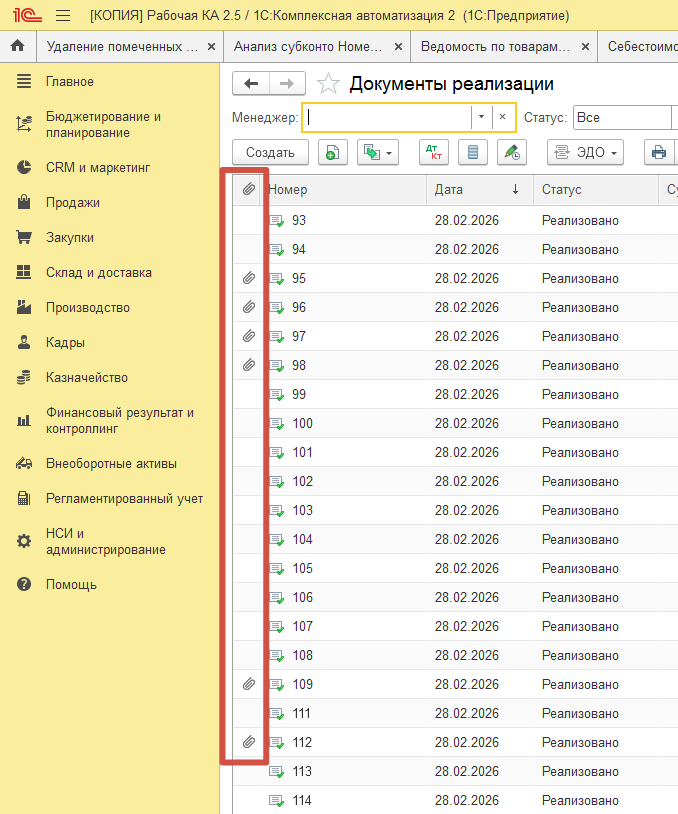Click into the Менеджер input field
The width and height of the screenshot is (678, 814).
tap(388, 117)
